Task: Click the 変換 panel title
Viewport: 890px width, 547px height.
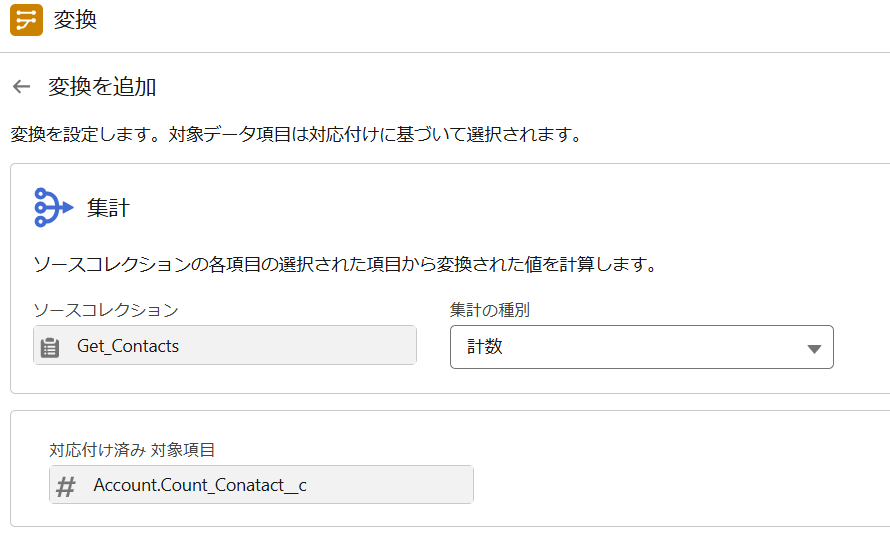Action: tap(75, 20)
